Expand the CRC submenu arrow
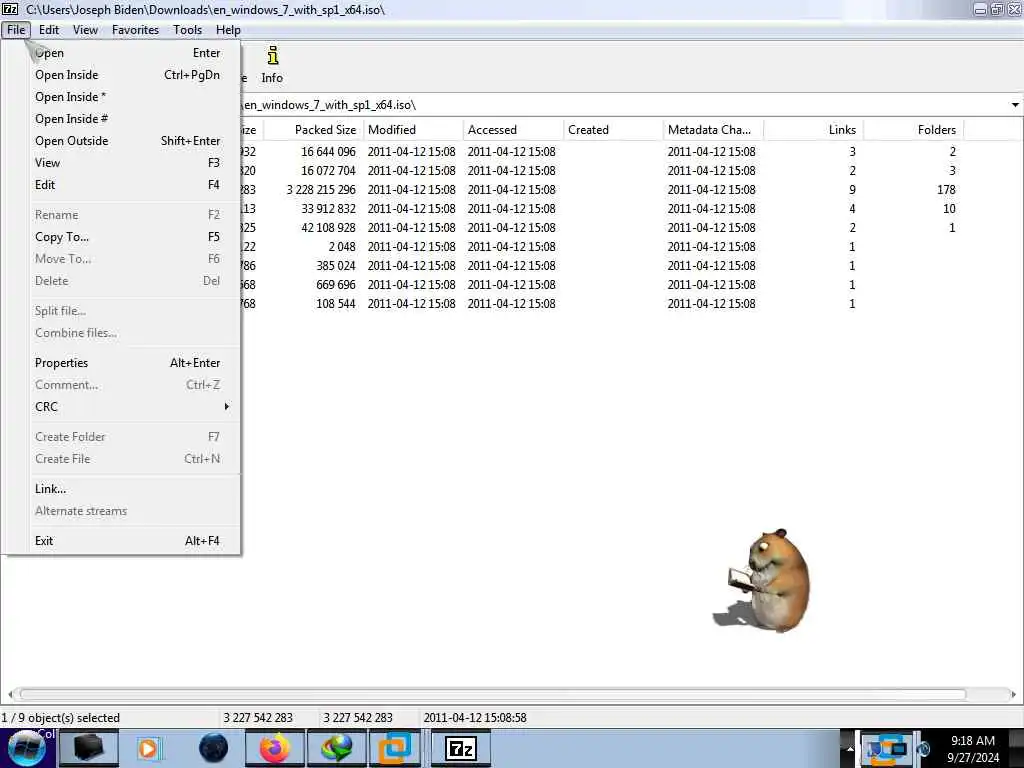The width and height of the screenshot is (1024, 768). point(226,406)
